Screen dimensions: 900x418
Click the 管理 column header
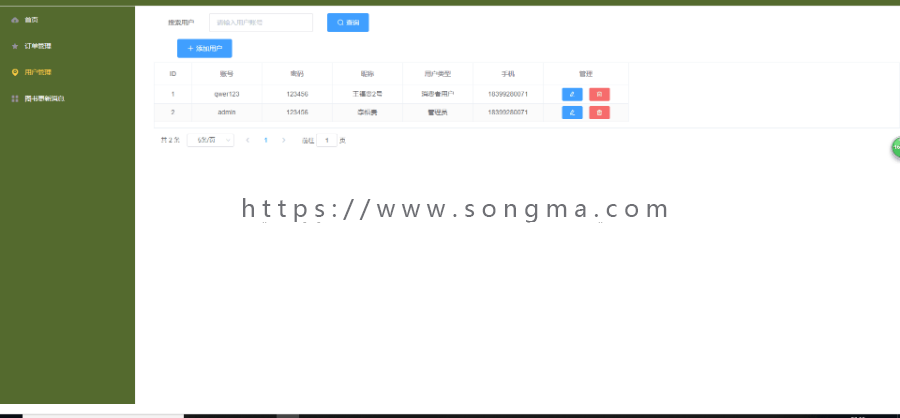[x=585, y=74]
